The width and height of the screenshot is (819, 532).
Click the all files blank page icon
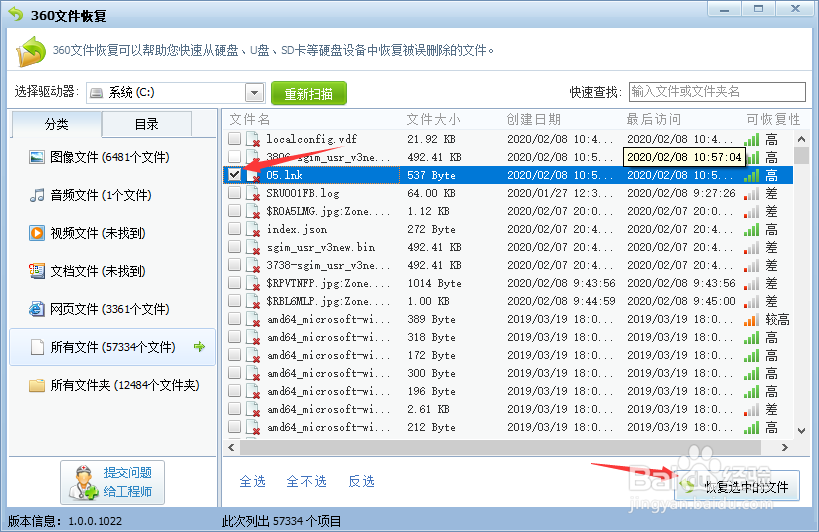point(37,347)
